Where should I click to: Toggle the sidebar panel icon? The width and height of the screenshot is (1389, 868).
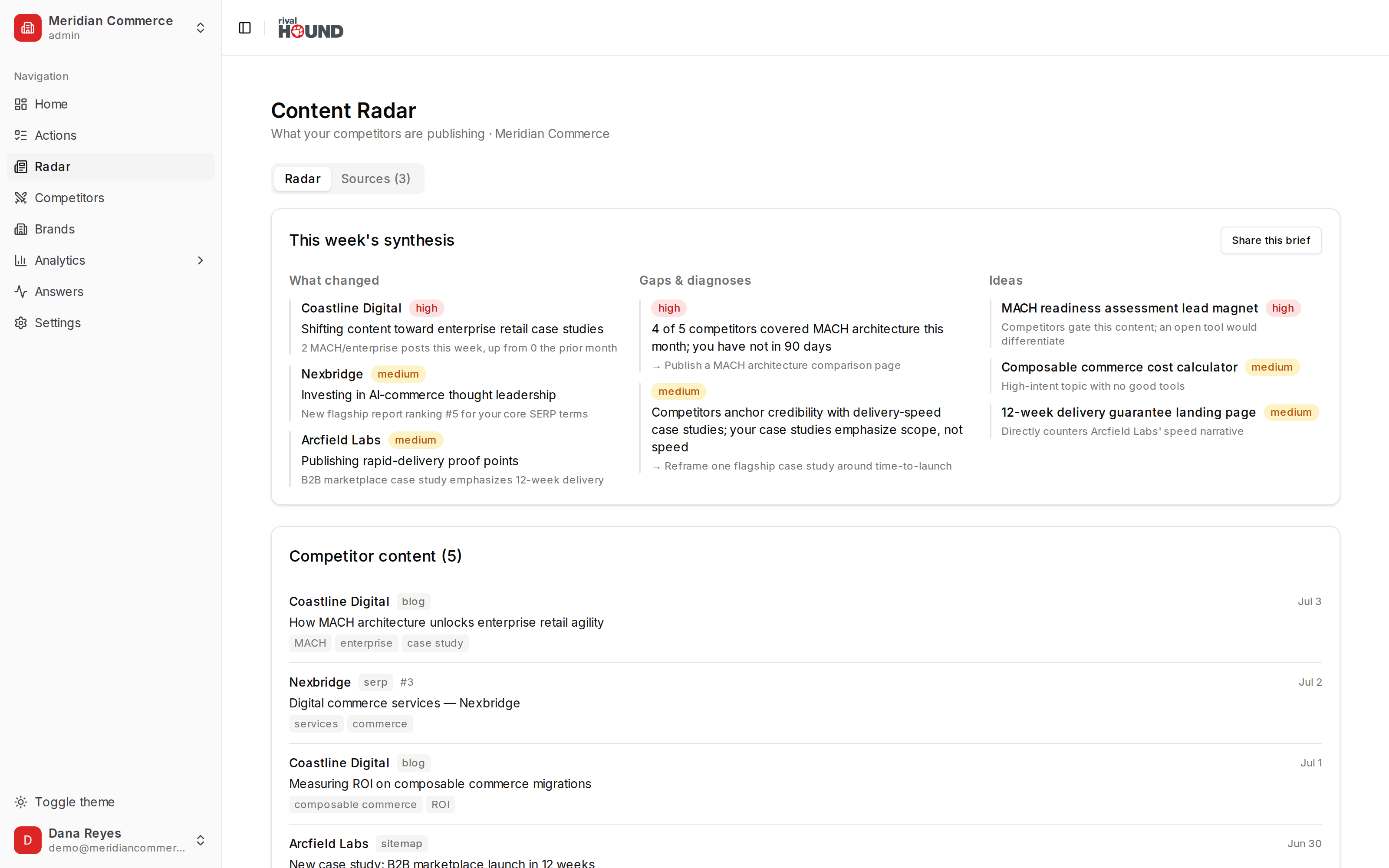(x=244, y=27)
